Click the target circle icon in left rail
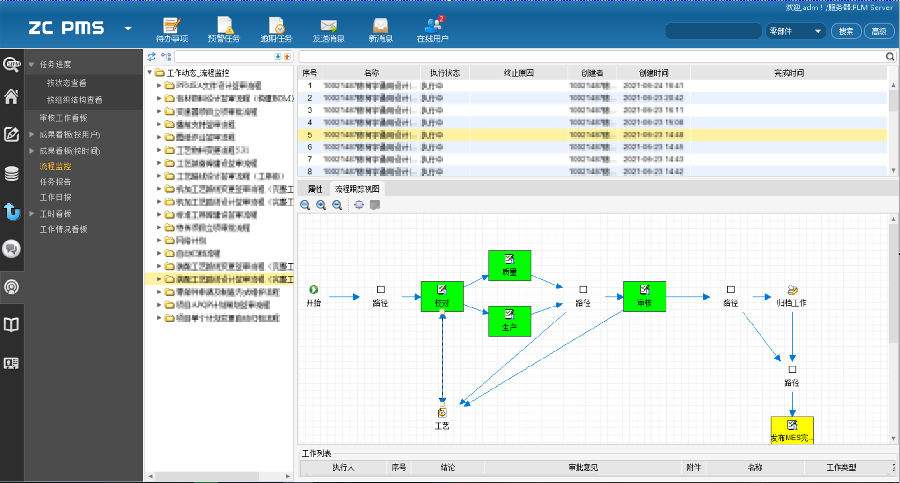The image size is (900, 483). [x=11, y=287]
